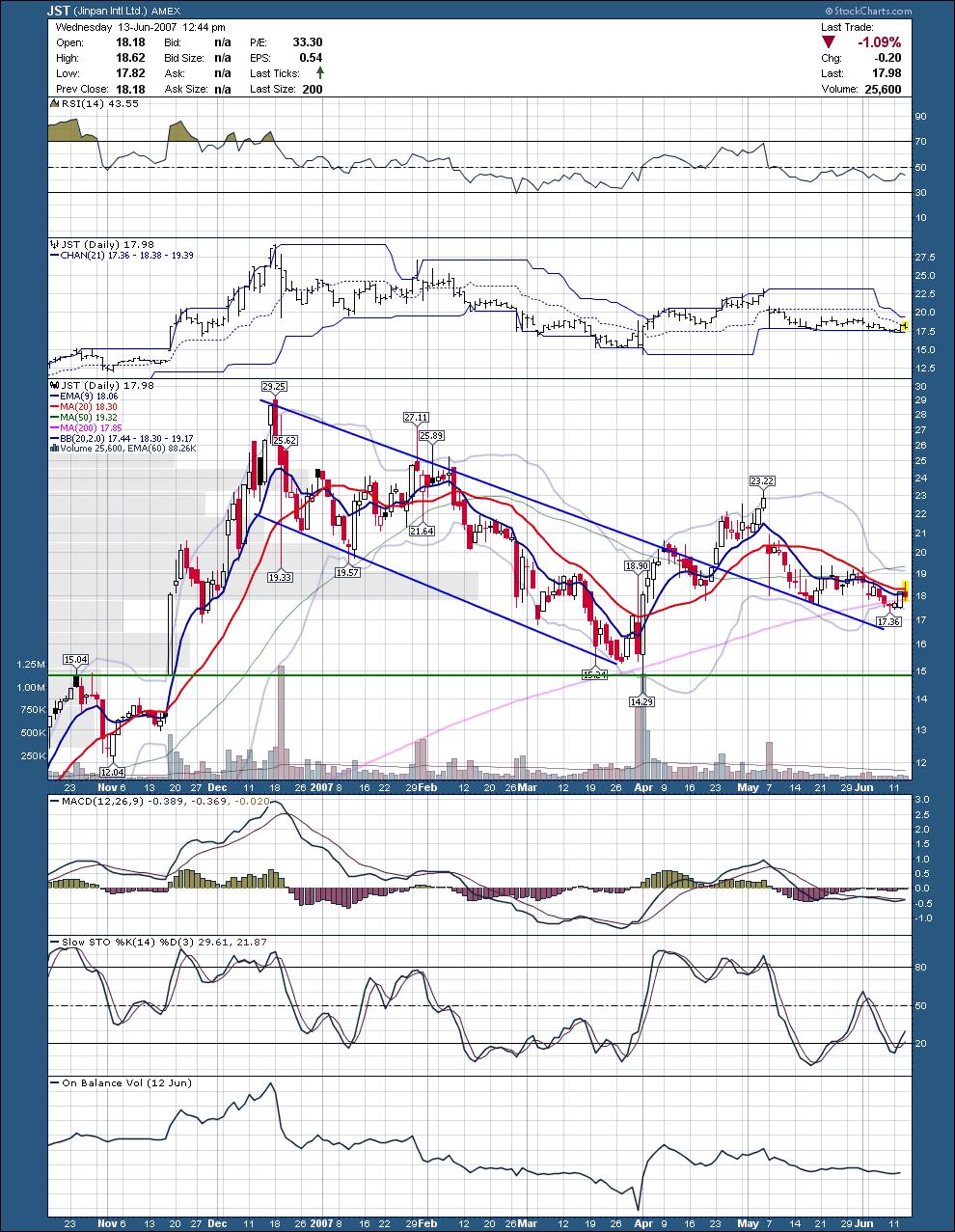The image size is (955, 1232).
Task: Click the 18.90 price label
Action: point(637,565)
